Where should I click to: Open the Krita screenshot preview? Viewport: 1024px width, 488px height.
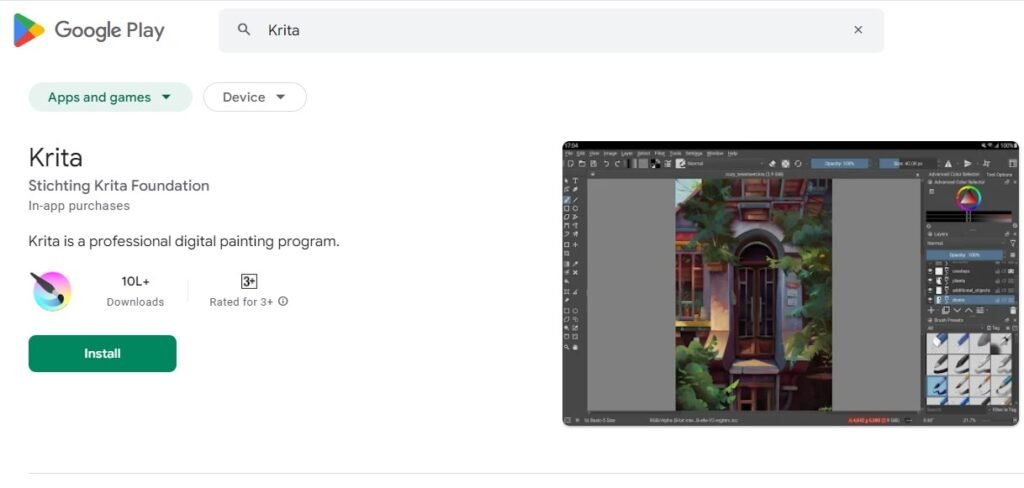tap(790, 284)
